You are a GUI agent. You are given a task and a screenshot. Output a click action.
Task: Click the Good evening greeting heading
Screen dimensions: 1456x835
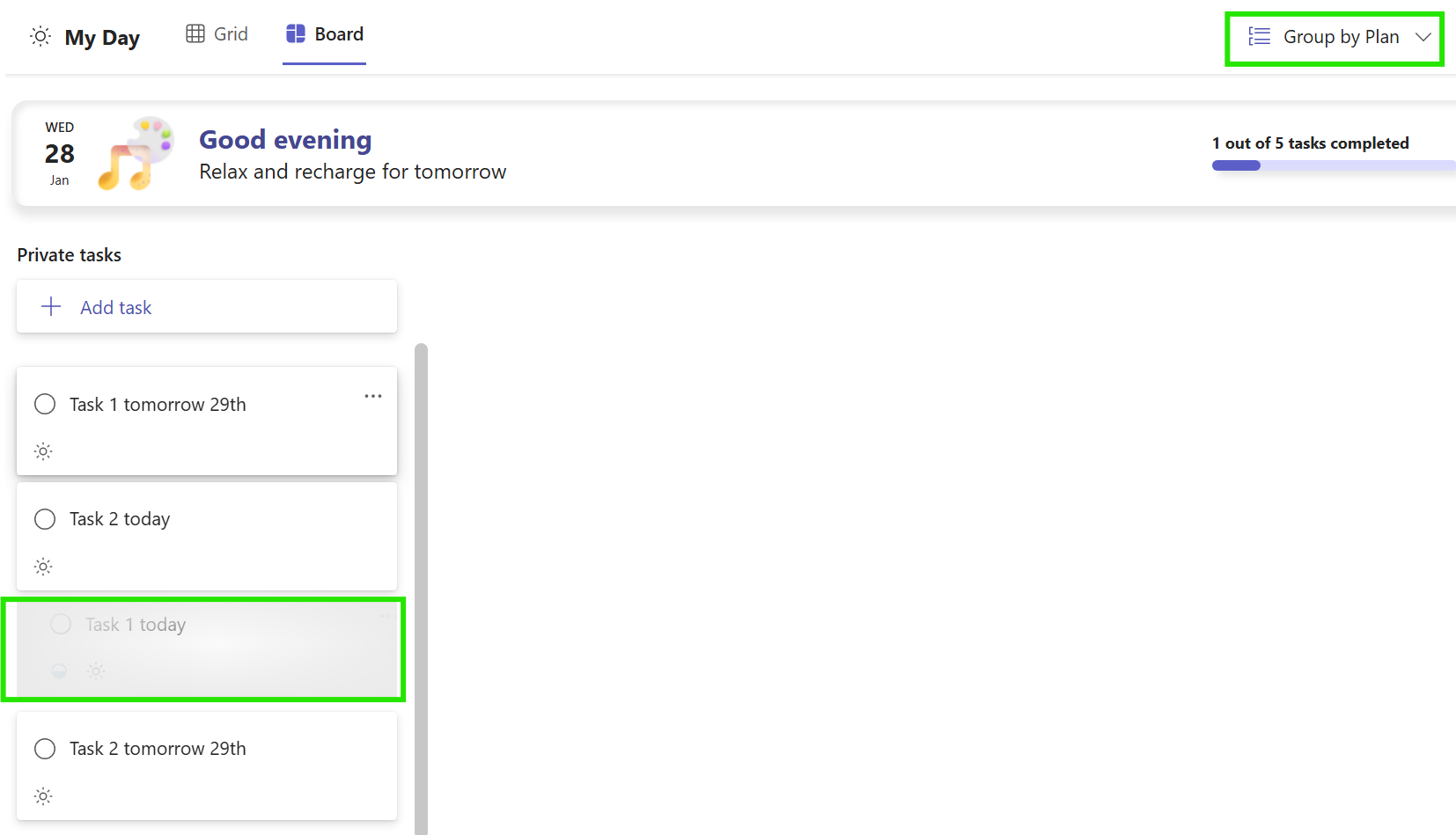click(x=285, y=139)
